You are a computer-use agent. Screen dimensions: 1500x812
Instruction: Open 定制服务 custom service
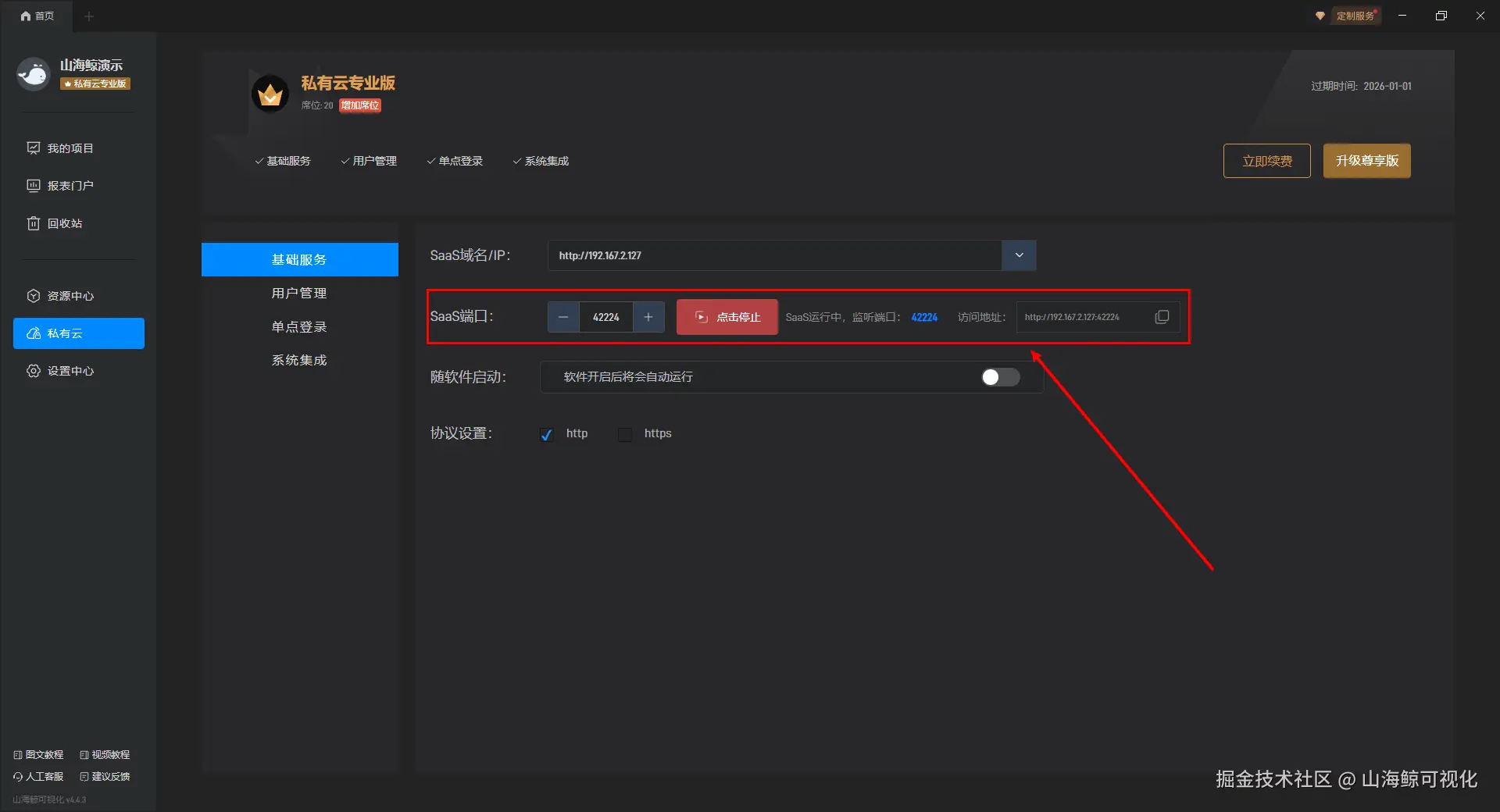click(1355, 16)
